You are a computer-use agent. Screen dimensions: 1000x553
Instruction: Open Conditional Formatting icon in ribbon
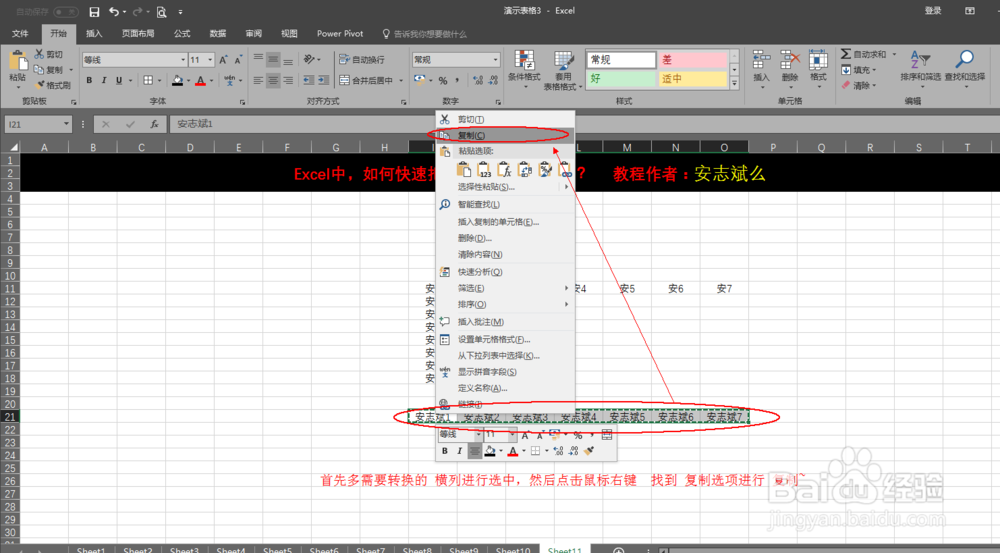524,60
